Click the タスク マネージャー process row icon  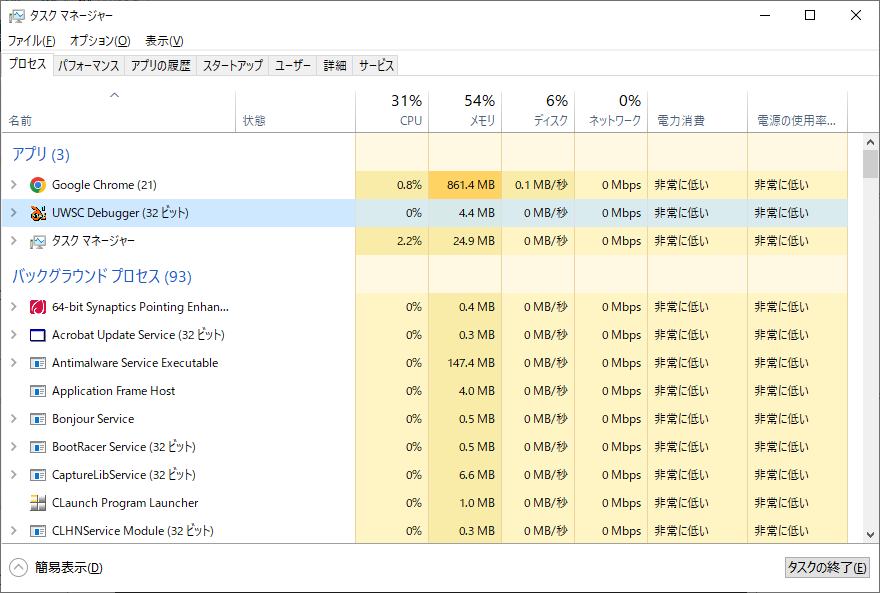[x=38, y=241]
